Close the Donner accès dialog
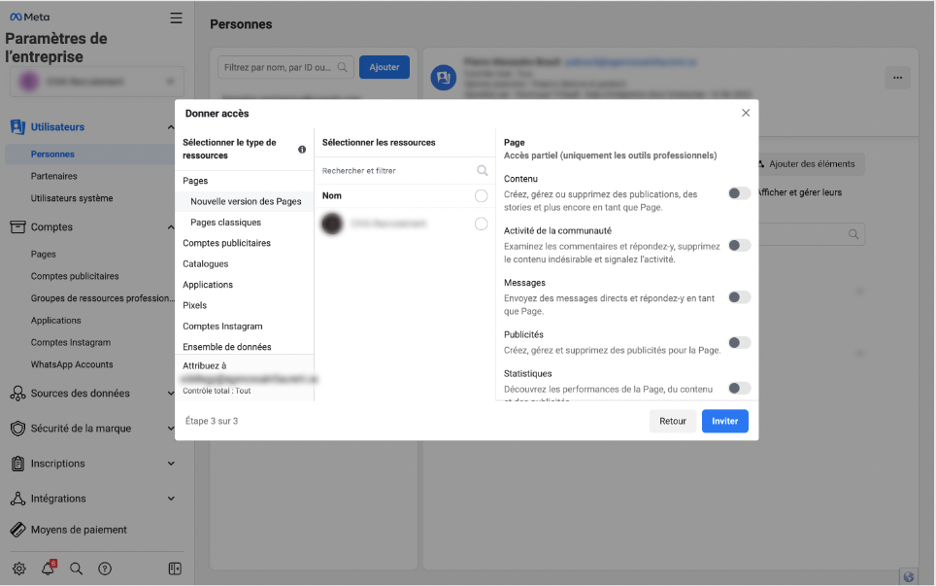 (746, 113)
